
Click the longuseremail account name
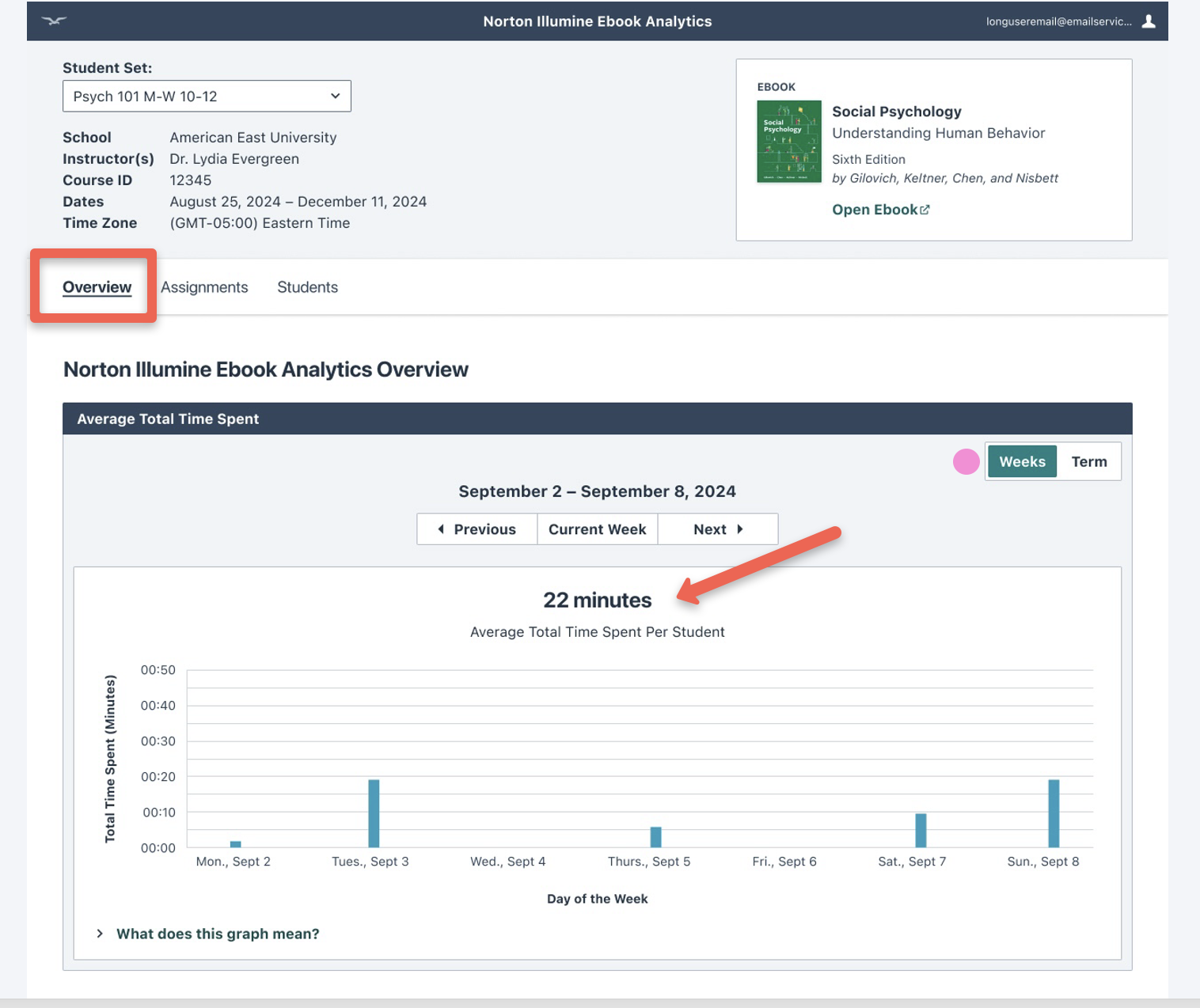[x=1058, y=21]
